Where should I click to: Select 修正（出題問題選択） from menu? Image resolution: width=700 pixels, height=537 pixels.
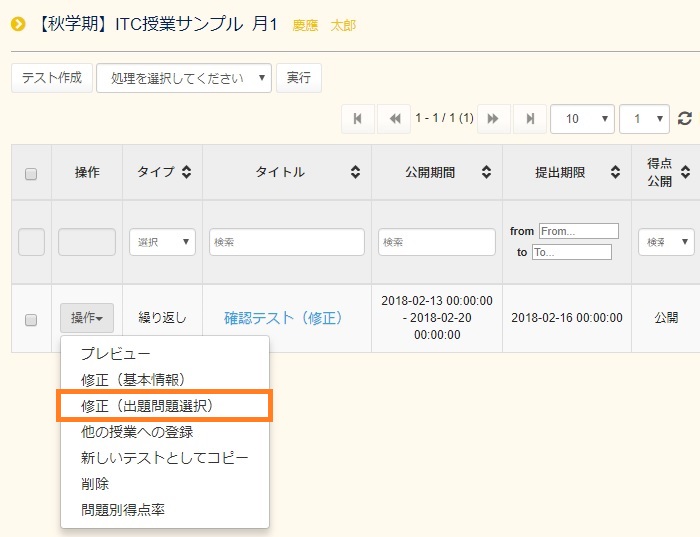click(x=147, y=406)
